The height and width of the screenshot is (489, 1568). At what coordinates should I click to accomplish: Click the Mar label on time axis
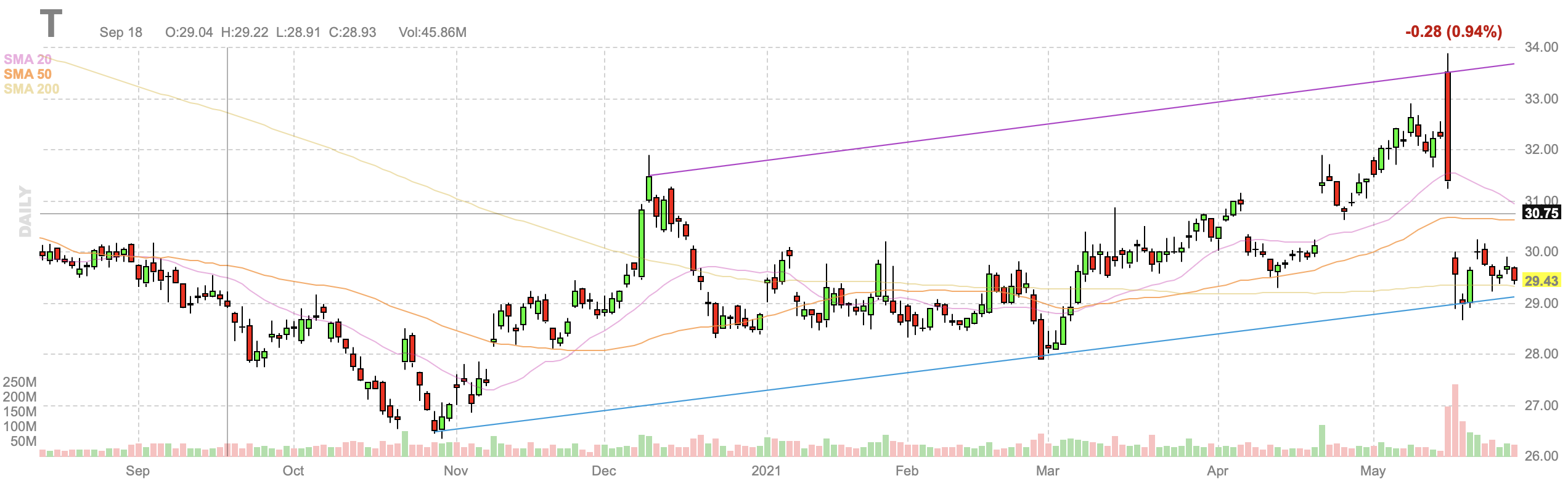pyautogui.click(x=1048, y=471)
